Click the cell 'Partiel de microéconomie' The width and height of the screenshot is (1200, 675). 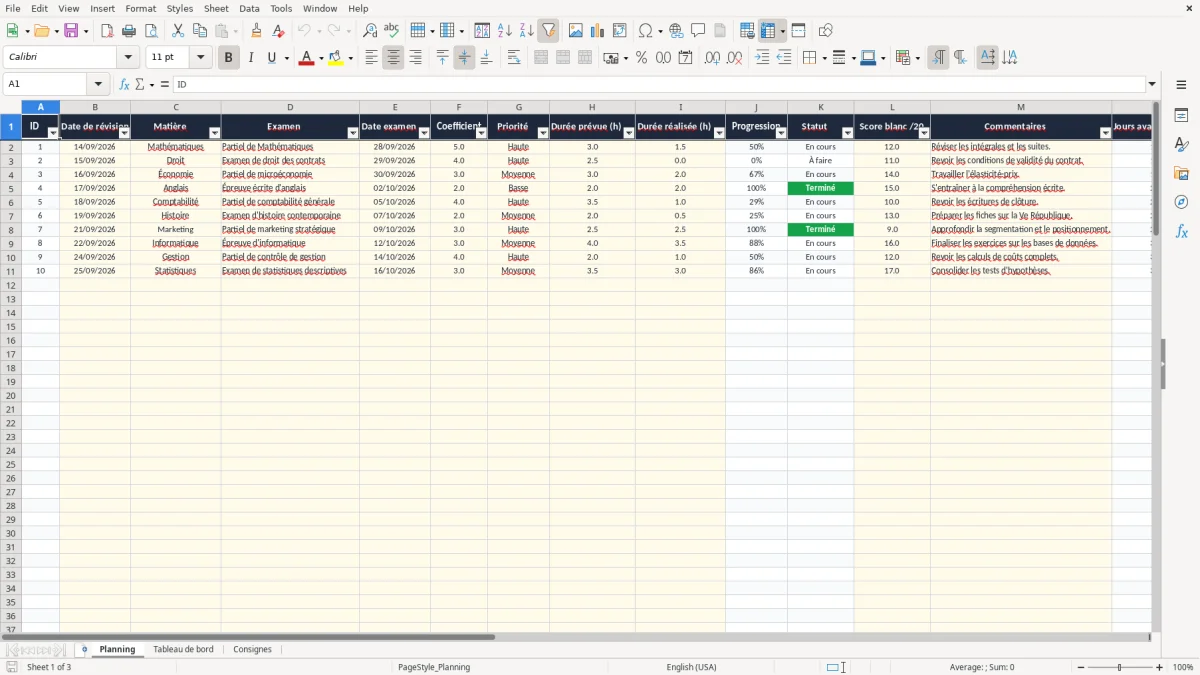click(290, 174)
